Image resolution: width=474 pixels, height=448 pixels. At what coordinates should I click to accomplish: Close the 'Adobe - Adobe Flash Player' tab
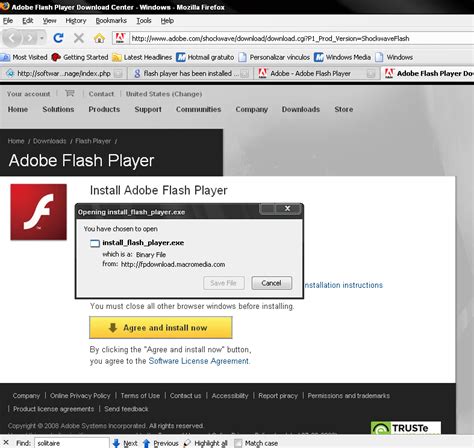pyautogui.click(x=370, y=73)
